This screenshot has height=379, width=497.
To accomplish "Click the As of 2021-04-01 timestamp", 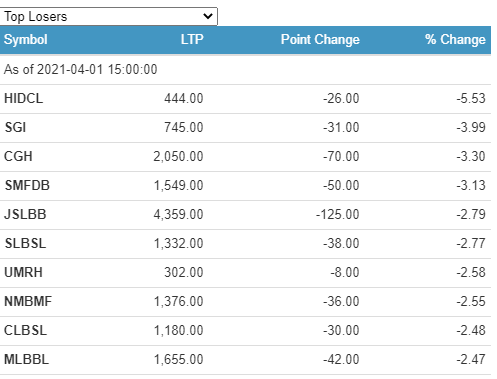I will (80, 70).
